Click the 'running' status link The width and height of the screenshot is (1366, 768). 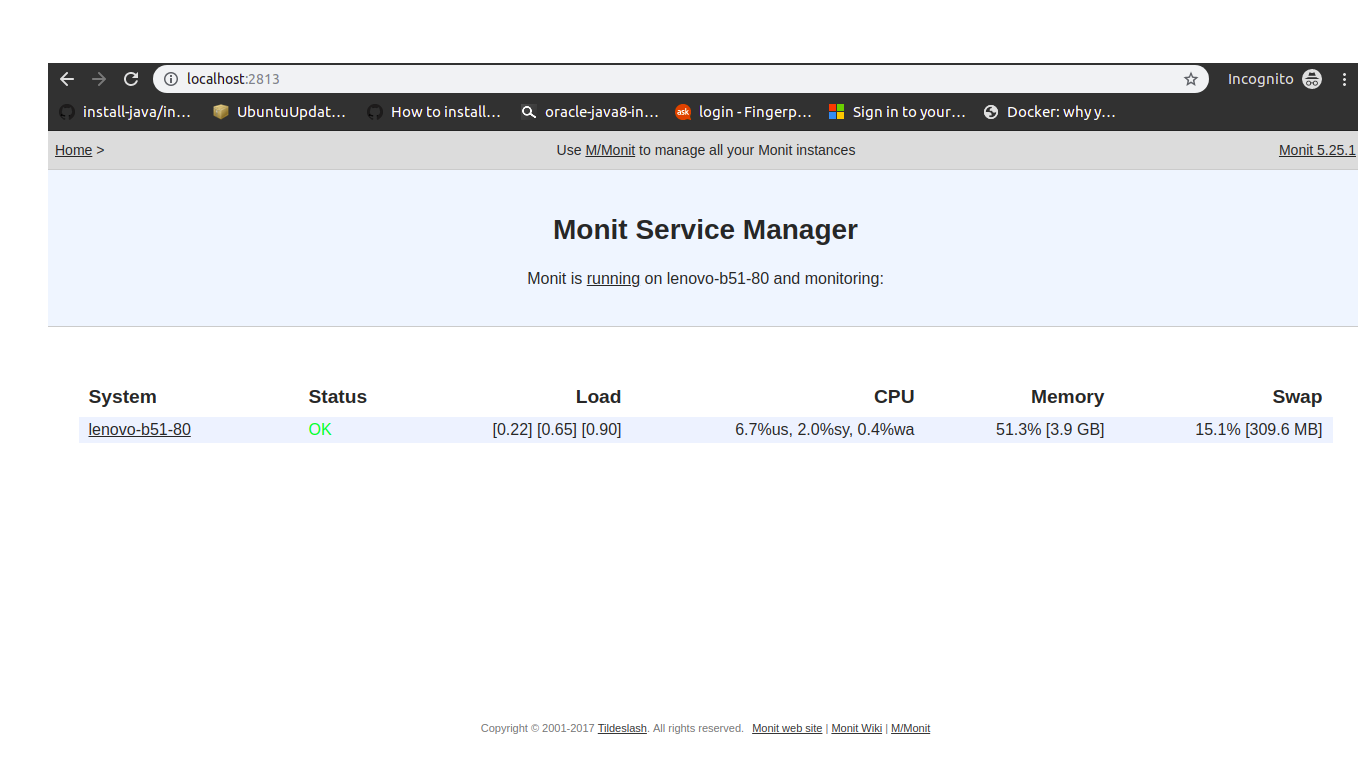[613, 279]
